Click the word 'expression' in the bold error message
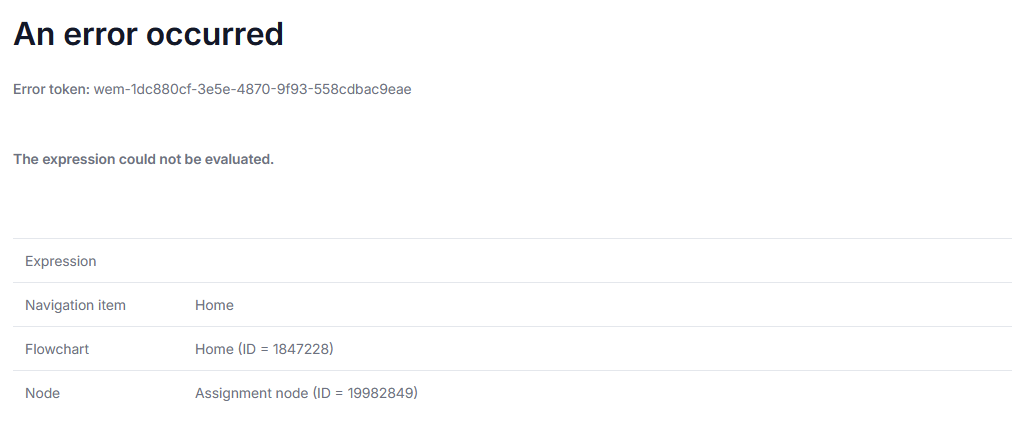 [x=78, y=159]
